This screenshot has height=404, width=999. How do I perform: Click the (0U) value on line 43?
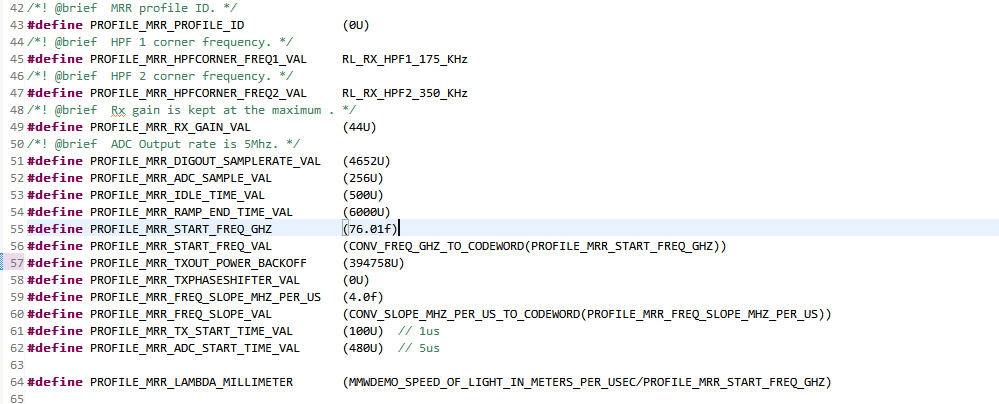tap(356, 25)
